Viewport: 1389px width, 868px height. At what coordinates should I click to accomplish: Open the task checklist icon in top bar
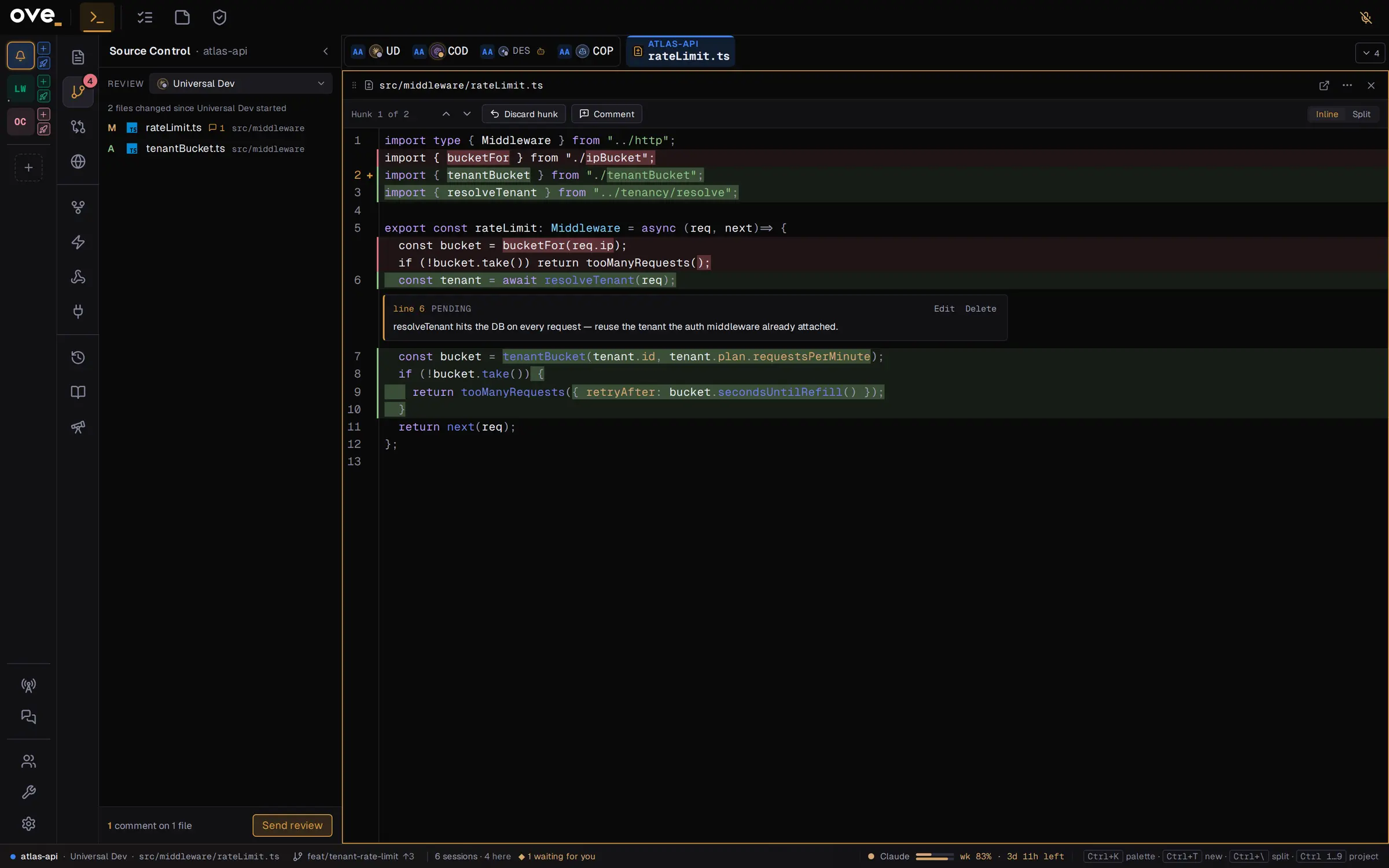[145, 17]
